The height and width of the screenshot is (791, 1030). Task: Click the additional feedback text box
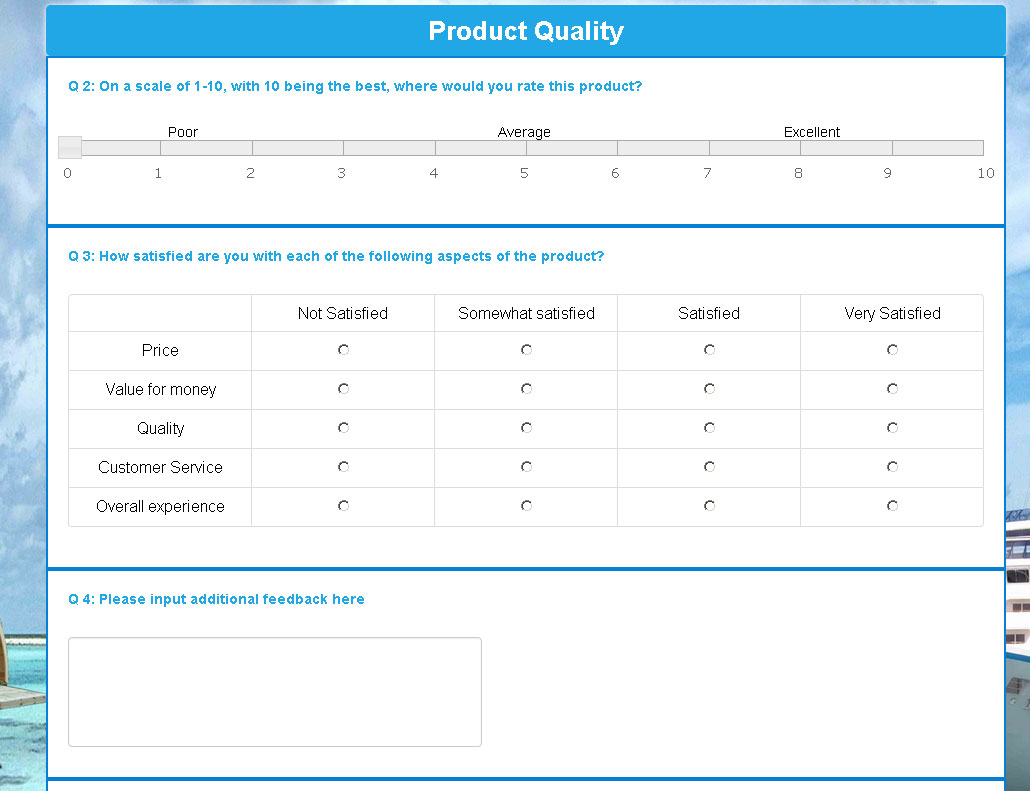point(274,691)
